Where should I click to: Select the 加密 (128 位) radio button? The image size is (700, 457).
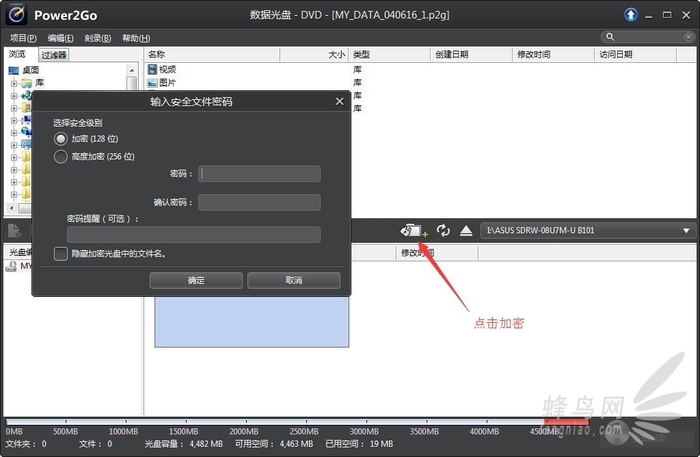(x=61, y=139)
